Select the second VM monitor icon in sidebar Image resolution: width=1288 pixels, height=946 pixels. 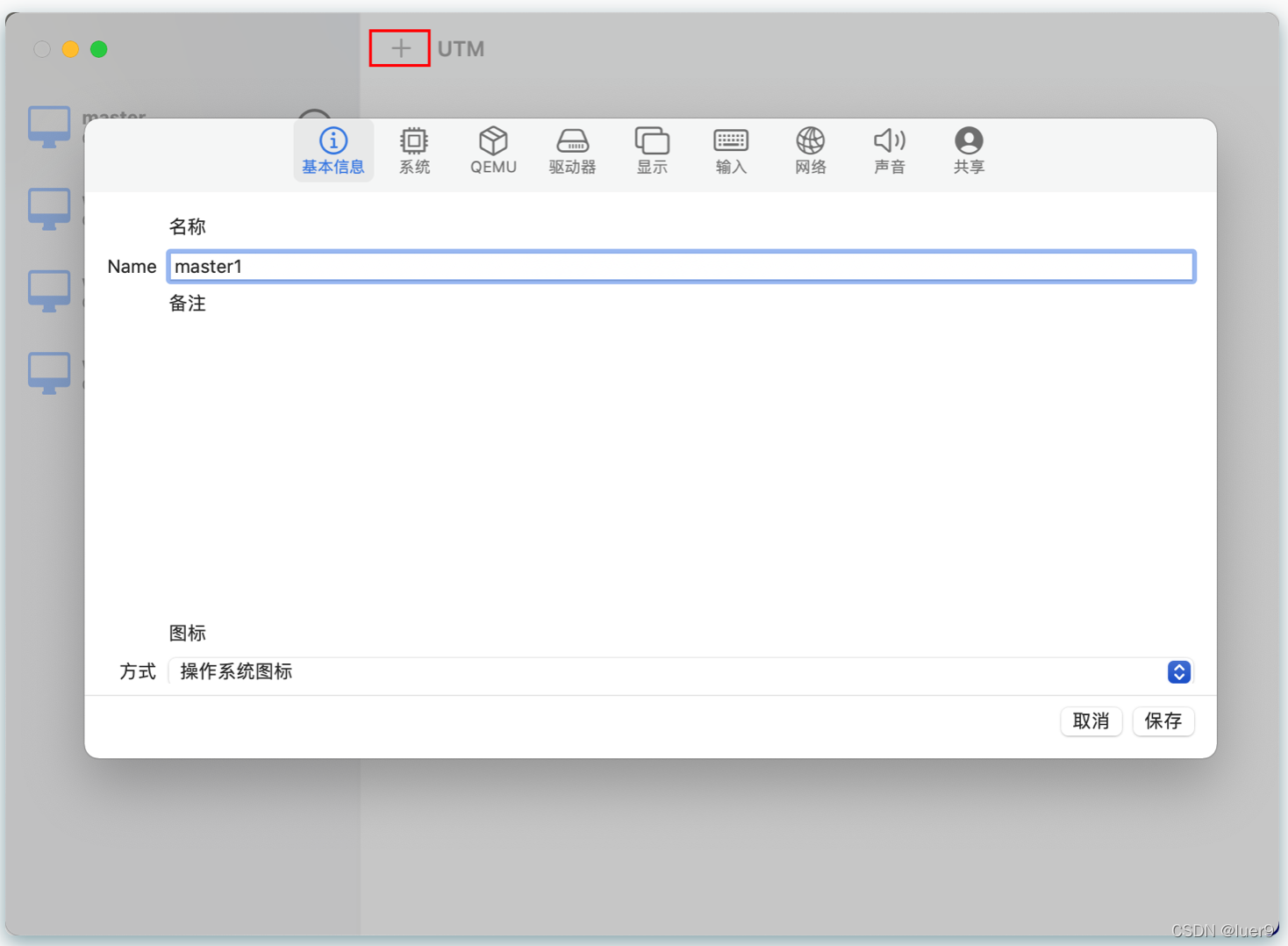[49, 209]
